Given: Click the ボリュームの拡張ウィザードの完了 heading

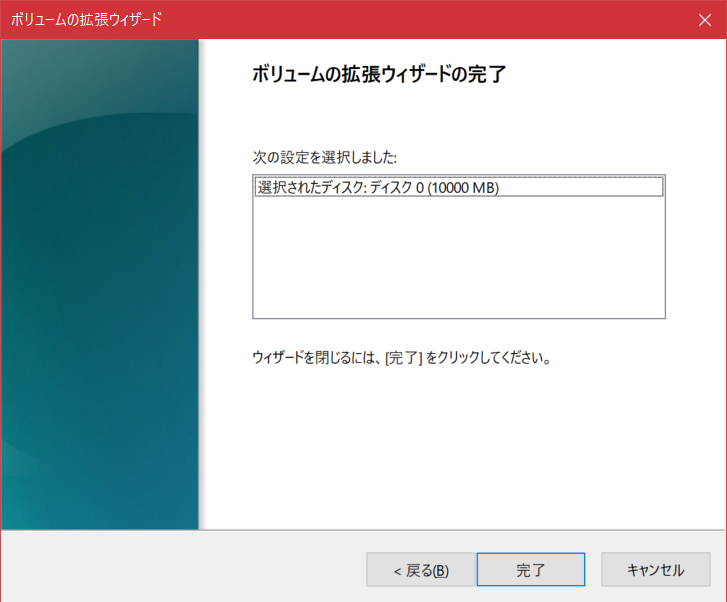Looking at the screenshot, I should 379,74.
